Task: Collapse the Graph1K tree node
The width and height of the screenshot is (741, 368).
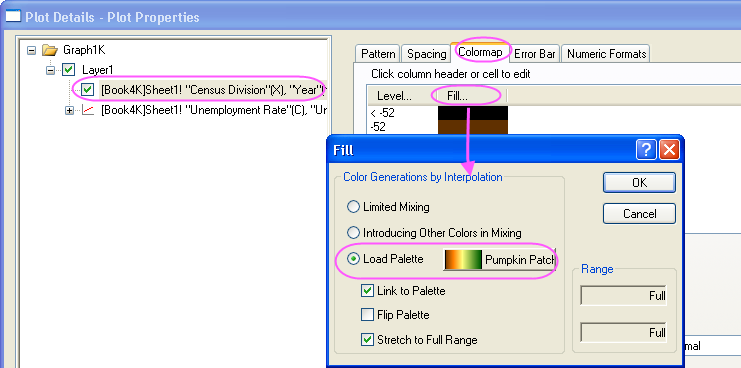Action: 32,50
